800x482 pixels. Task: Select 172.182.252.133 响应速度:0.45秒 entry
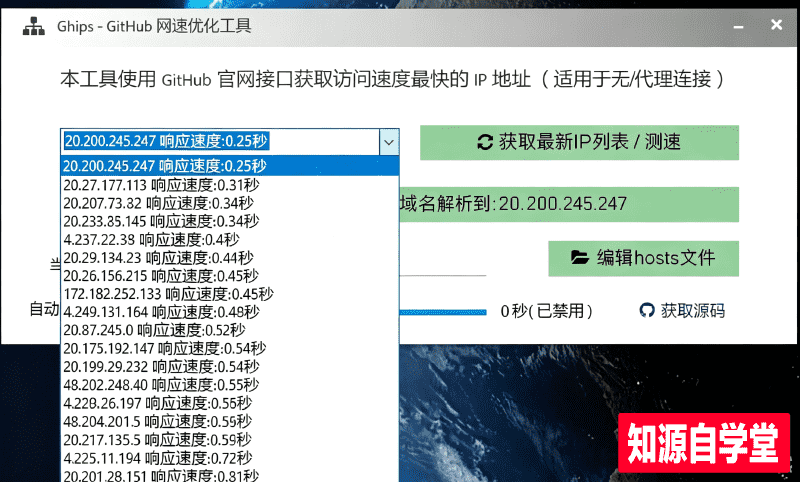230,294
